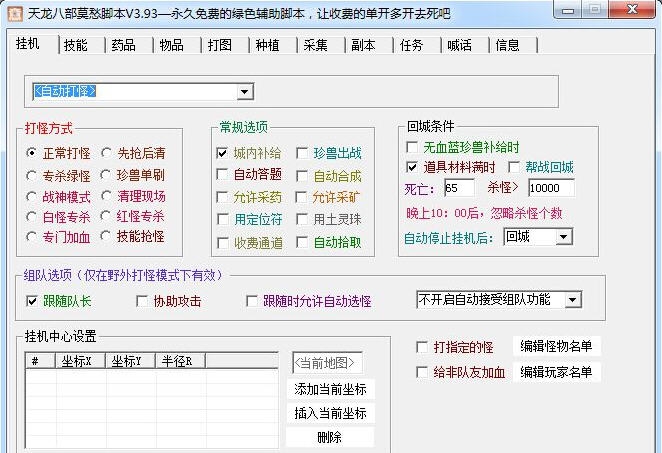Select 先抢后清 radio option
The width and height of the screenshot is (662, 453).
pyautogui.click(x=106, y=153)
